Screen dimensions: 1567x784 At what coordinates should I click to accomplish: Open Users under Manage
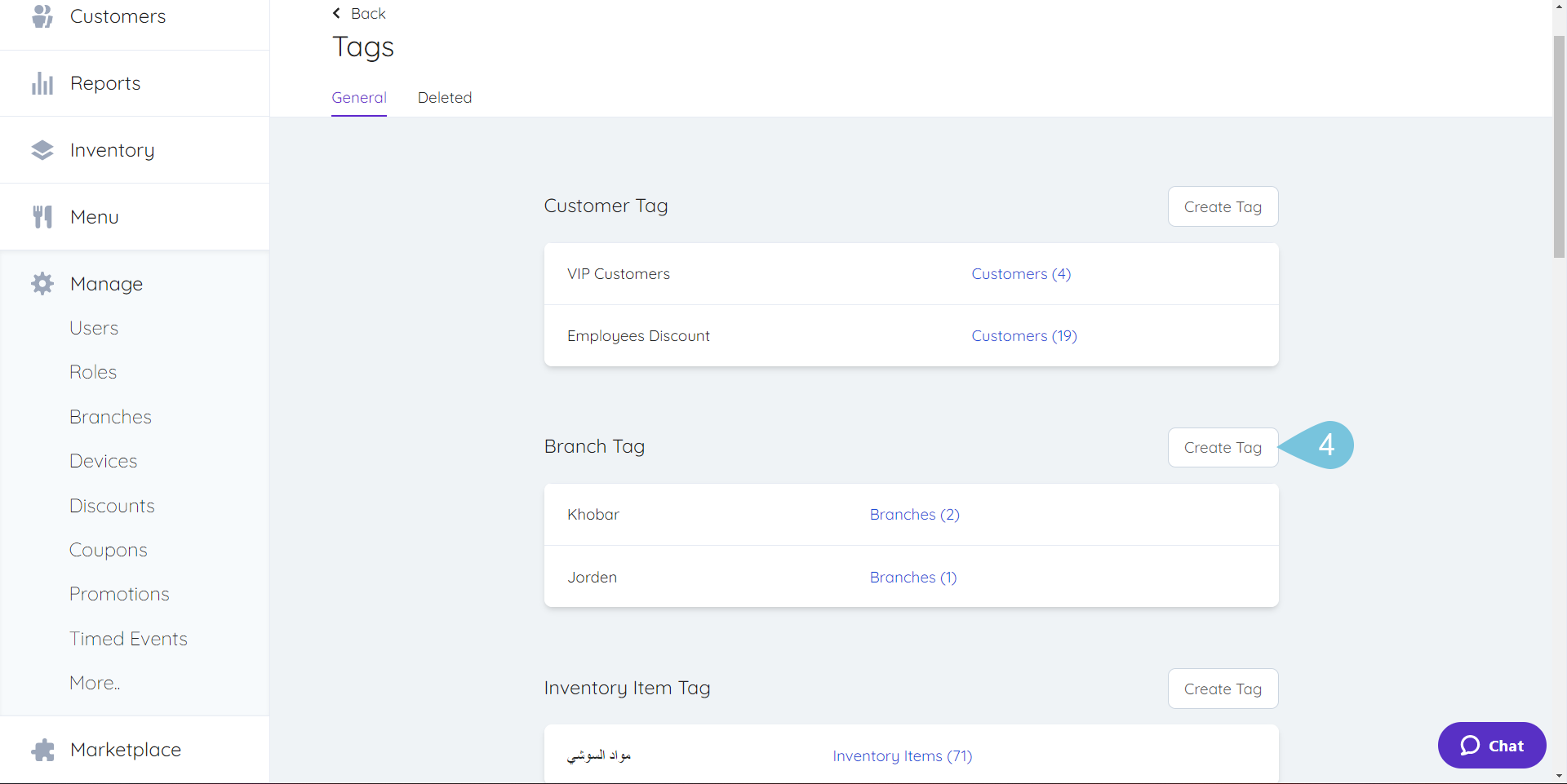[x=94, y=328]
